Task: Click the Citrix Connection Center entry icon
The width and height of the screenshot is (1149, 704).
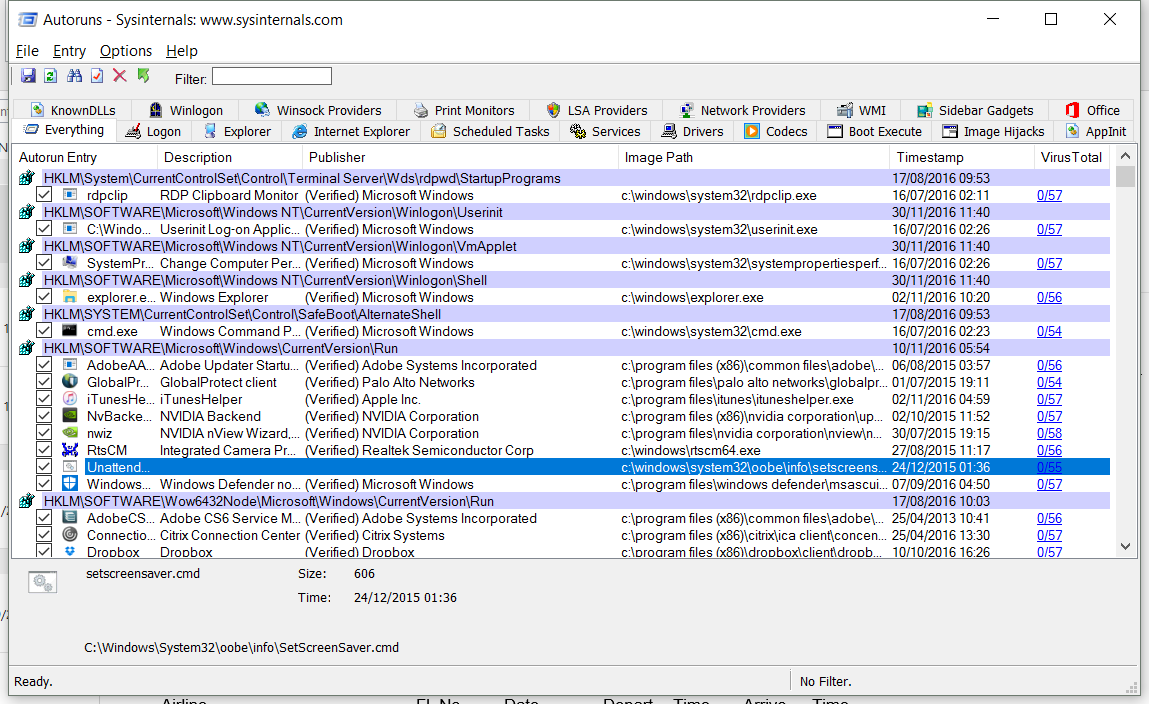Action: (70, 535)
